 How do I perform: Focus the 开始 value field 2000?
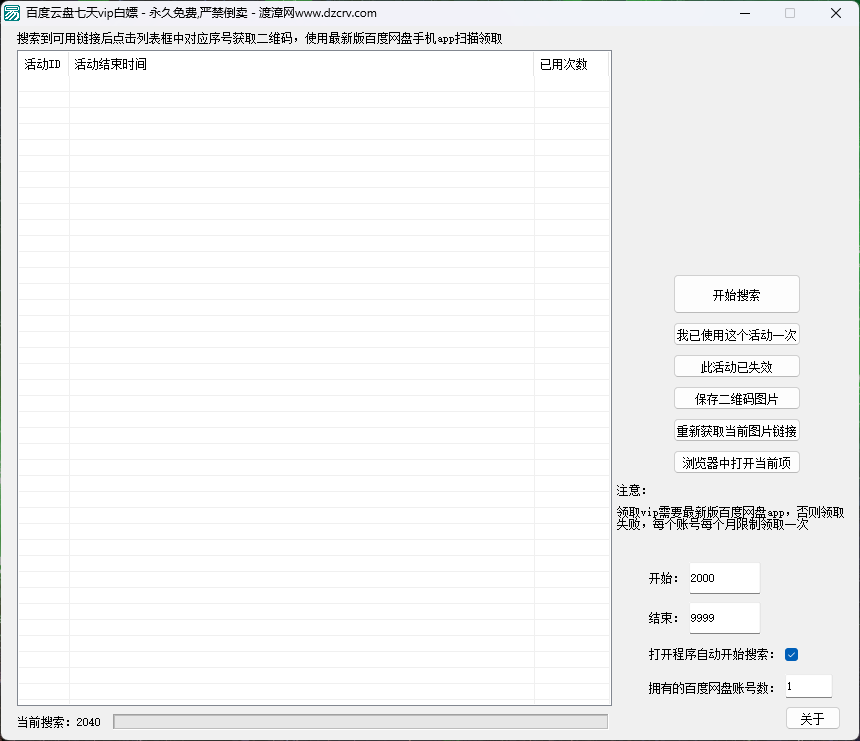tap(725, 578)
